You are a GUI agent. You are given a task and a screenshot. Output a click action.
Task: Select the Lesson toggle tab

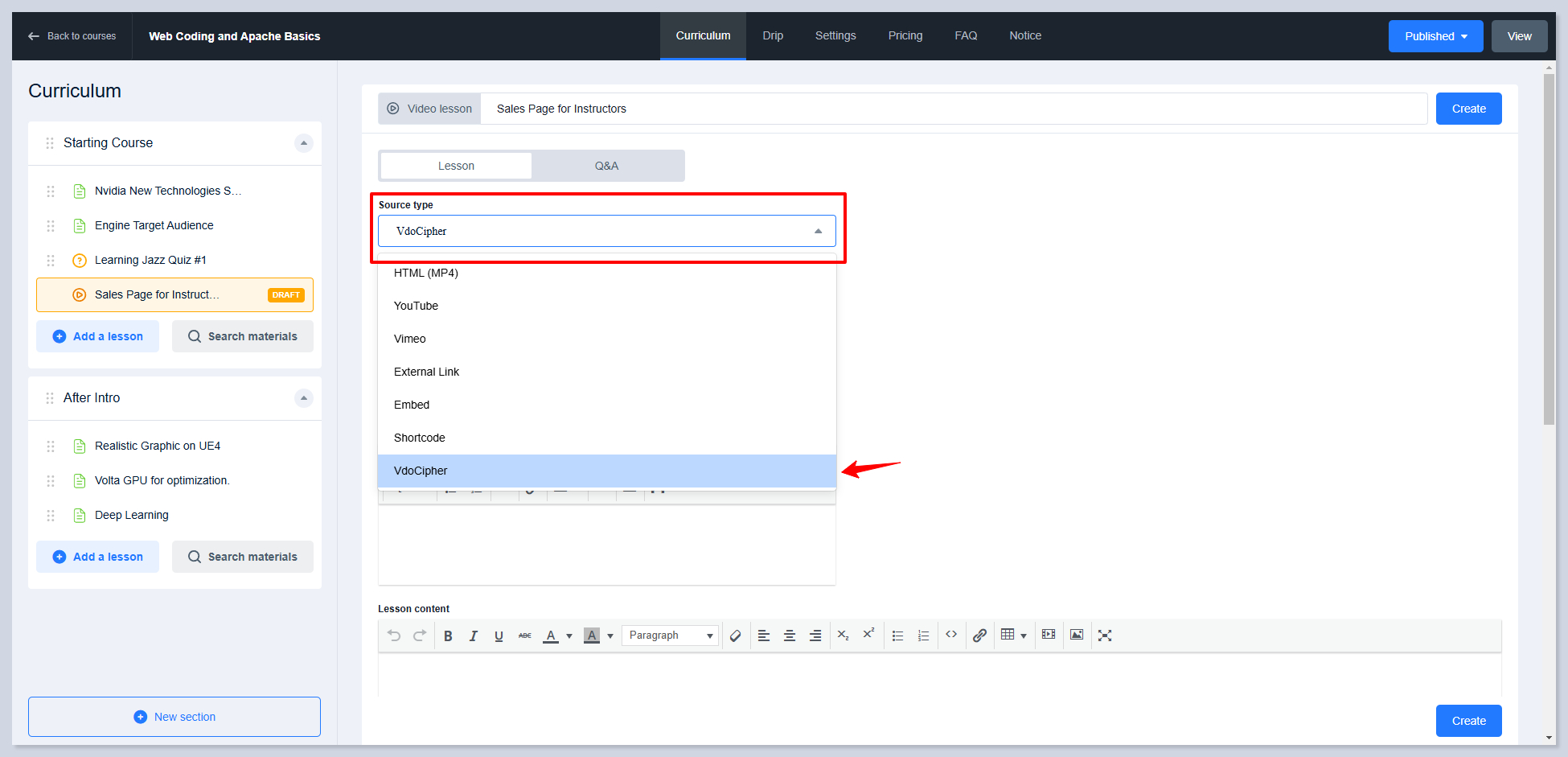(456, 166)
